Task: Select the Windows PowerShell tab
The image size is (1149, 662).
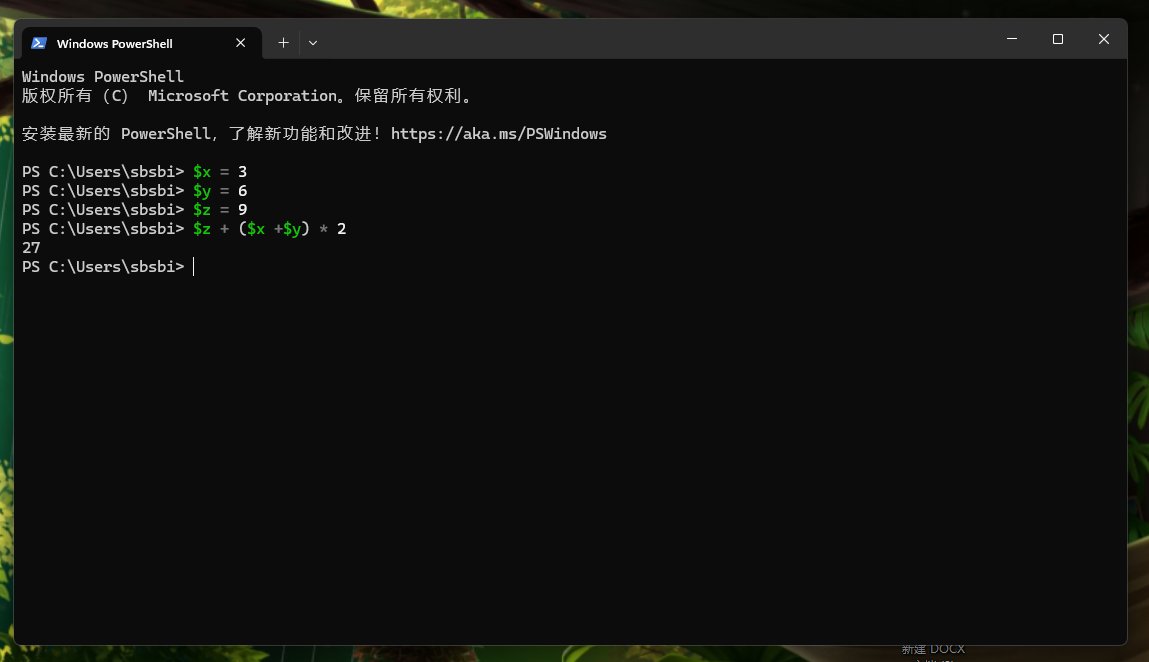Action: [141, 43]
